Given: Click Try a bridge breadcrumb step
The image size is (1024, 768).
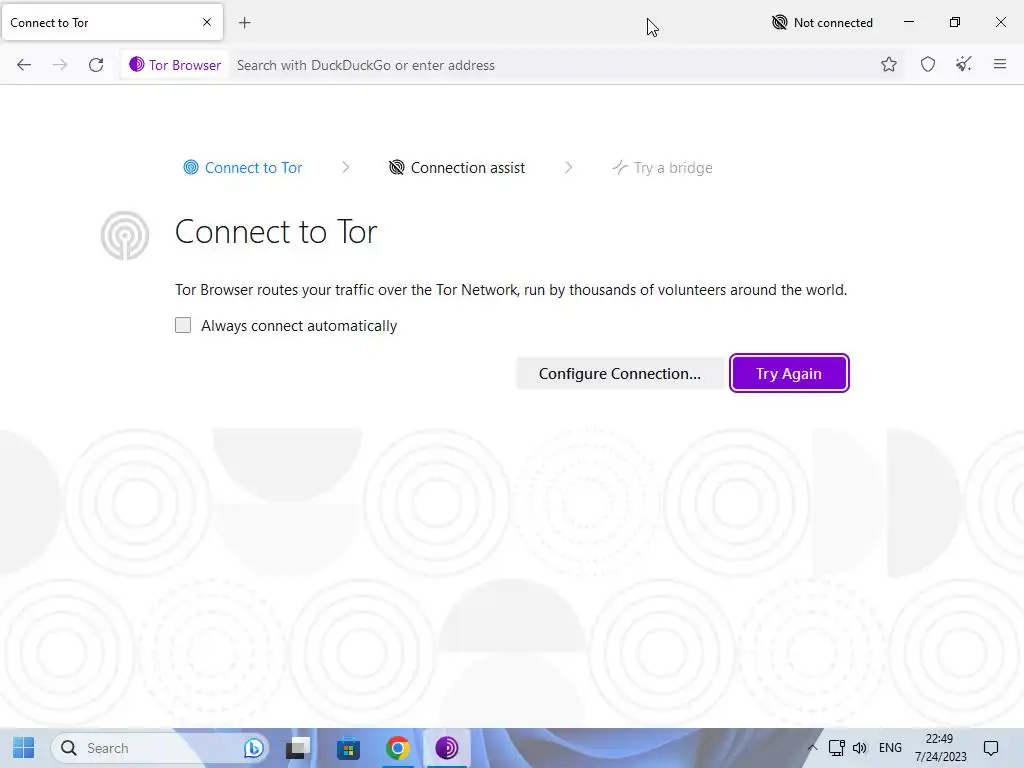Looking at the screenshot, I should (x=662, y=168).
